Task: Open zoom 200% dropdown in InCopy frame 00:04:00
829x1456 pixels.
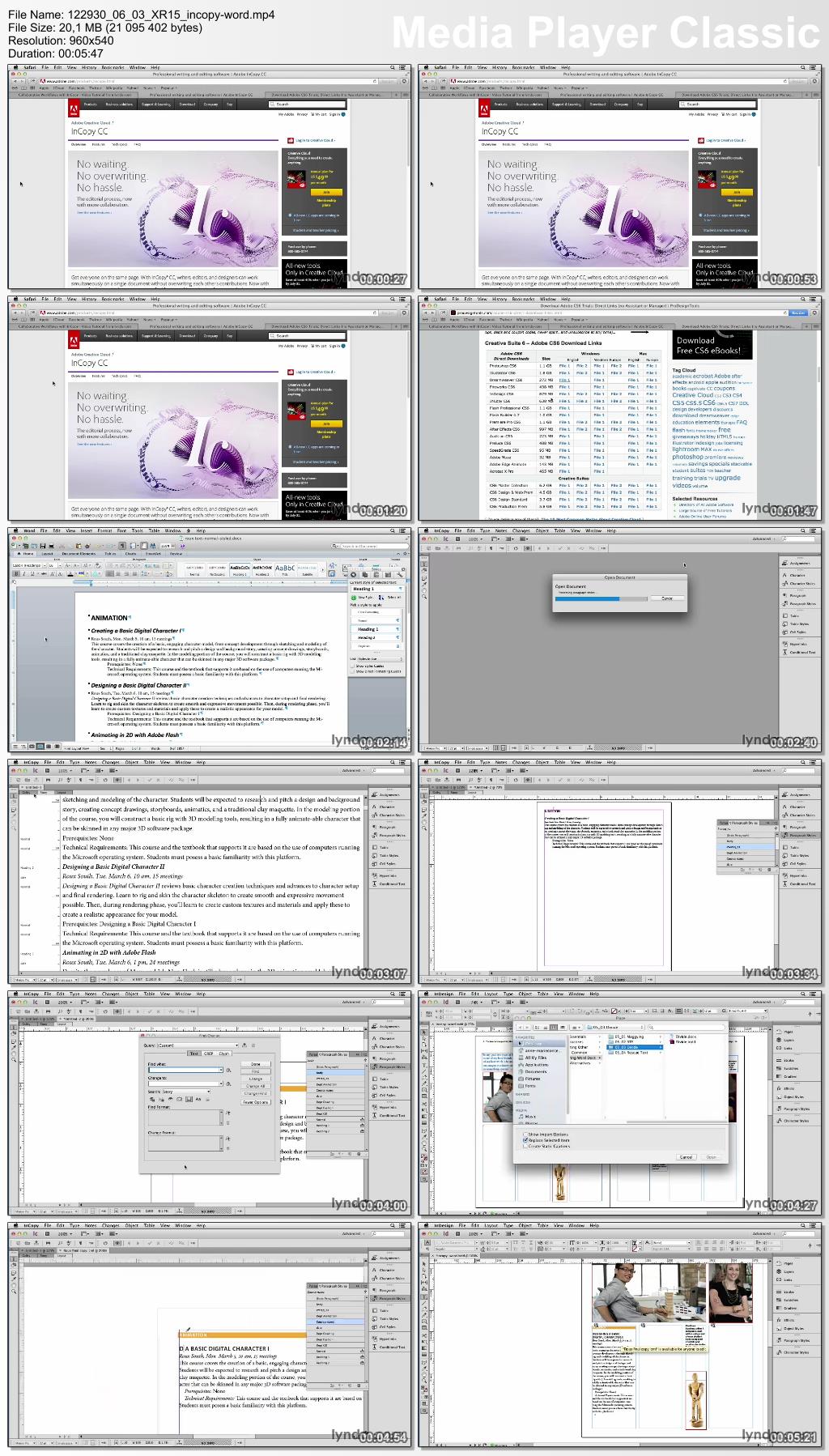Action: (x=64, y=1002)
